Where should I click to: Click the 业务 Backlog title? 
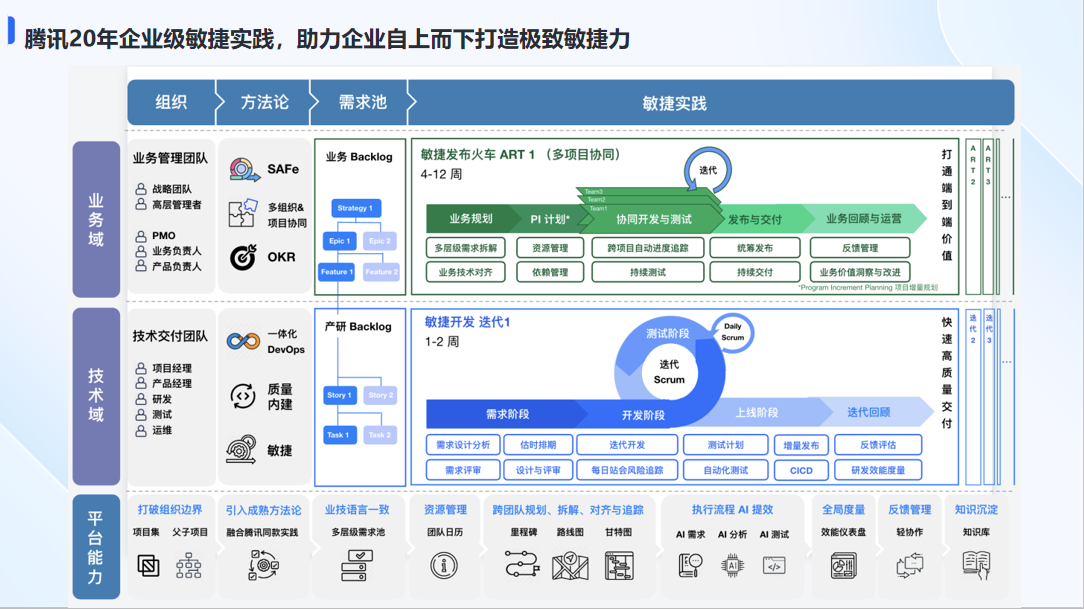[359, 157]
